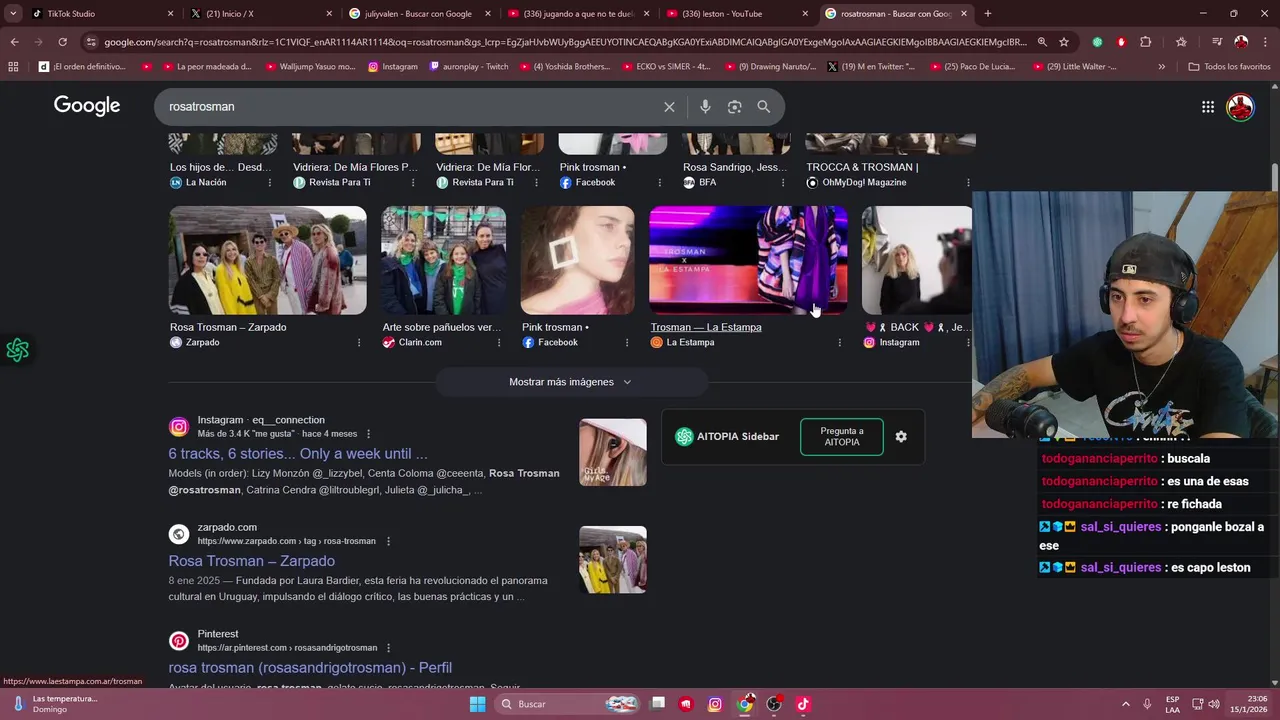Open the tab search dropdown arrow

coord(13,13)
